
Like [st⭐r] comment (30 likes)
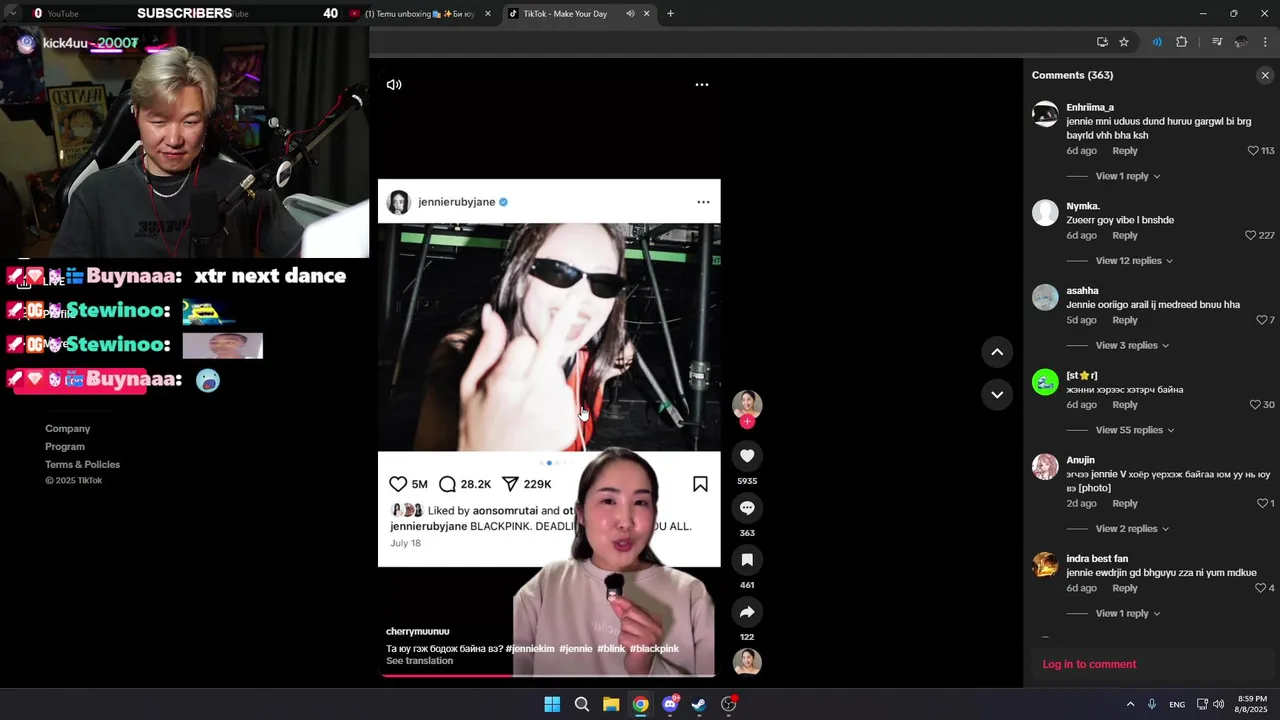tap(1255, 405)
